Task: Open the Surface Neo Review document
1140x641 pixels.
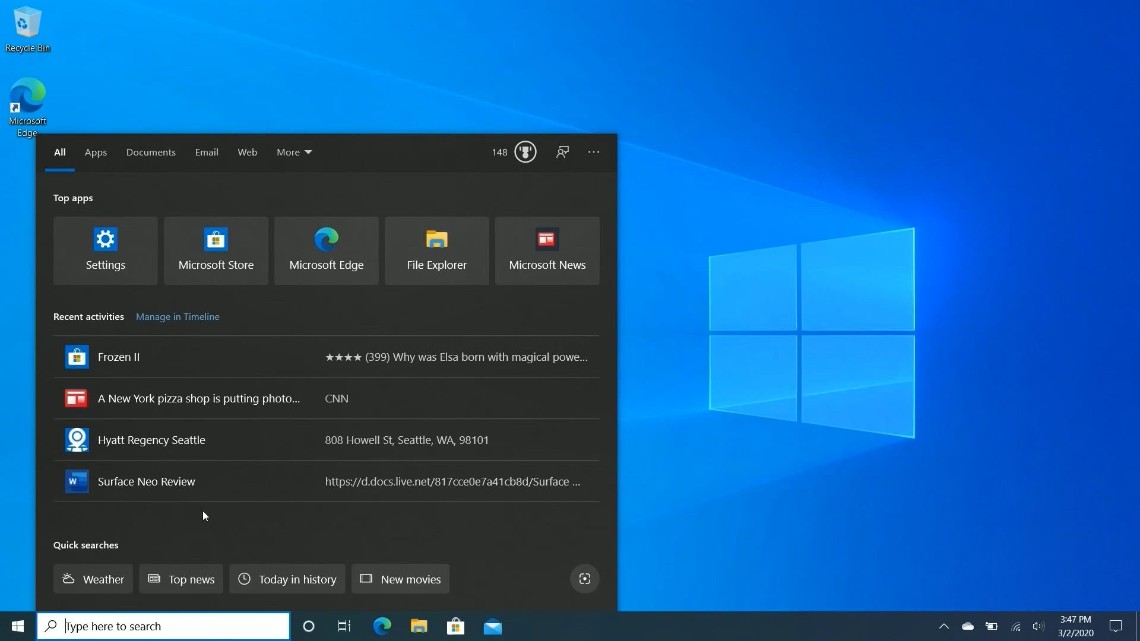Action: [x=146, y=482]
